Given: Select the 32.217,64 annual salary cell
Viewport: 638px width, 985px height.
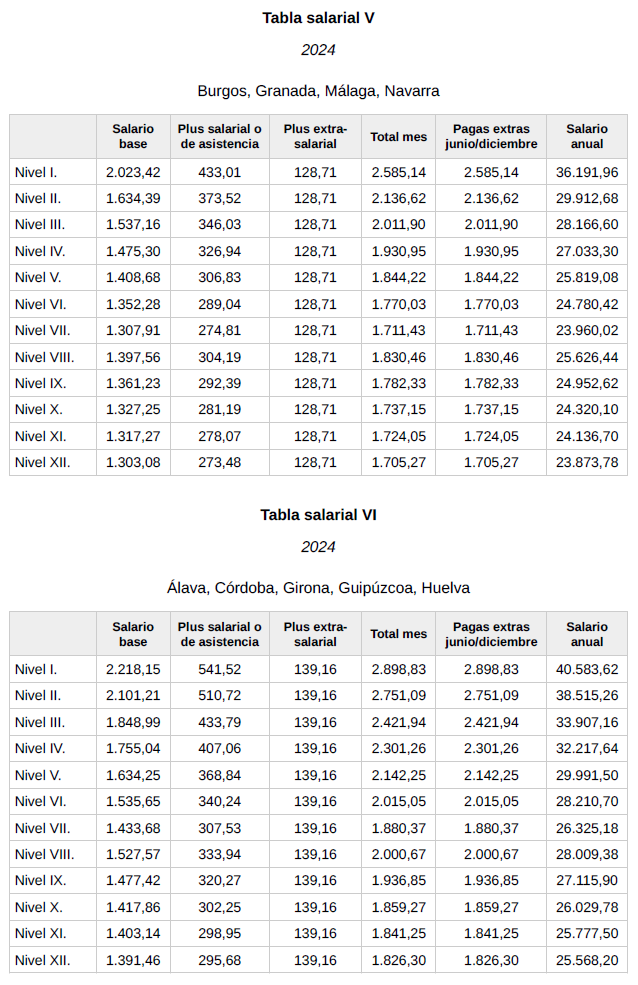Looking at the screenshot, I should pos(586,748).
